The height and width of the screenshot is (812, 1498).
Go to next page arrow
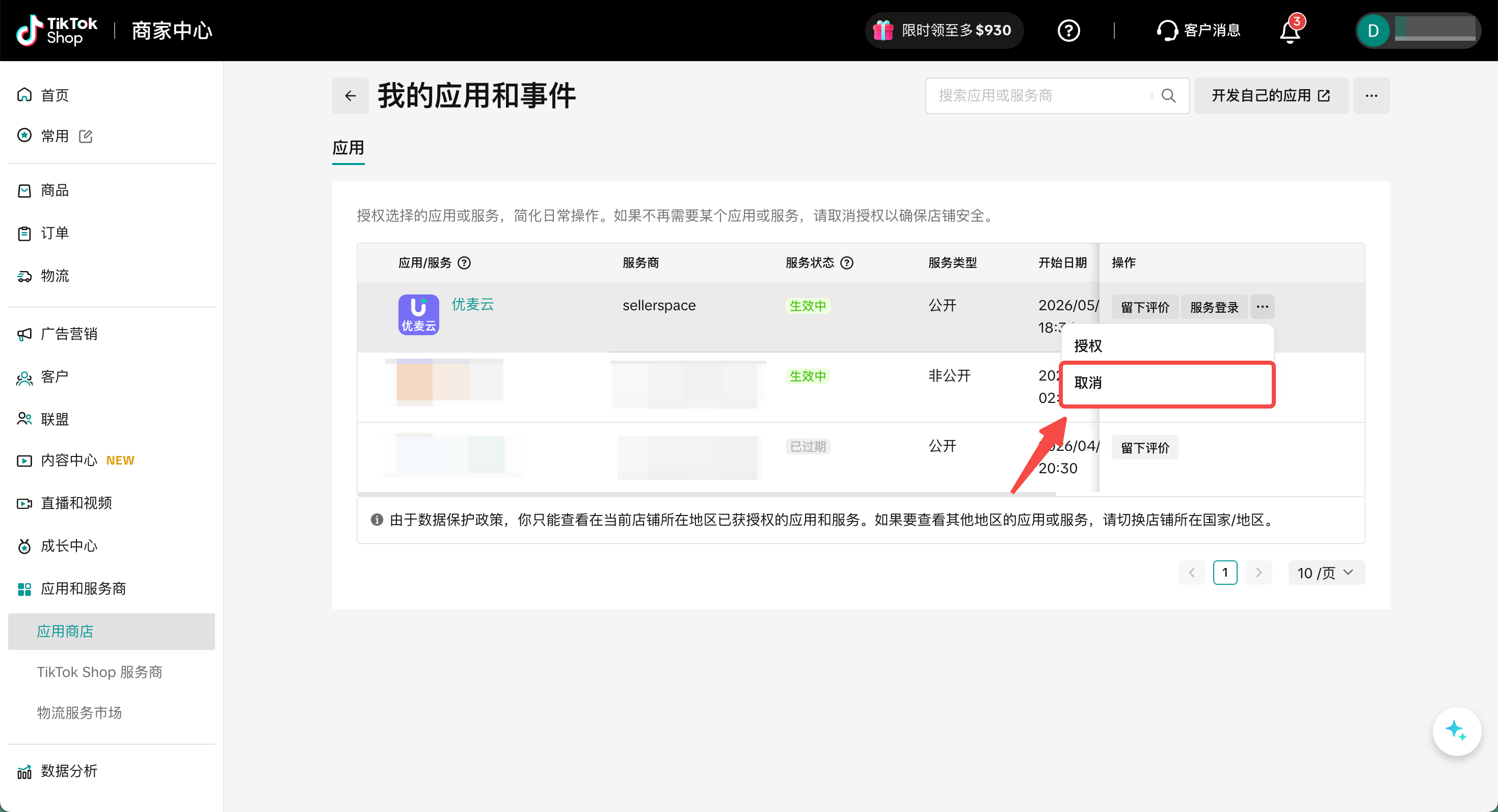[1259, 573]
